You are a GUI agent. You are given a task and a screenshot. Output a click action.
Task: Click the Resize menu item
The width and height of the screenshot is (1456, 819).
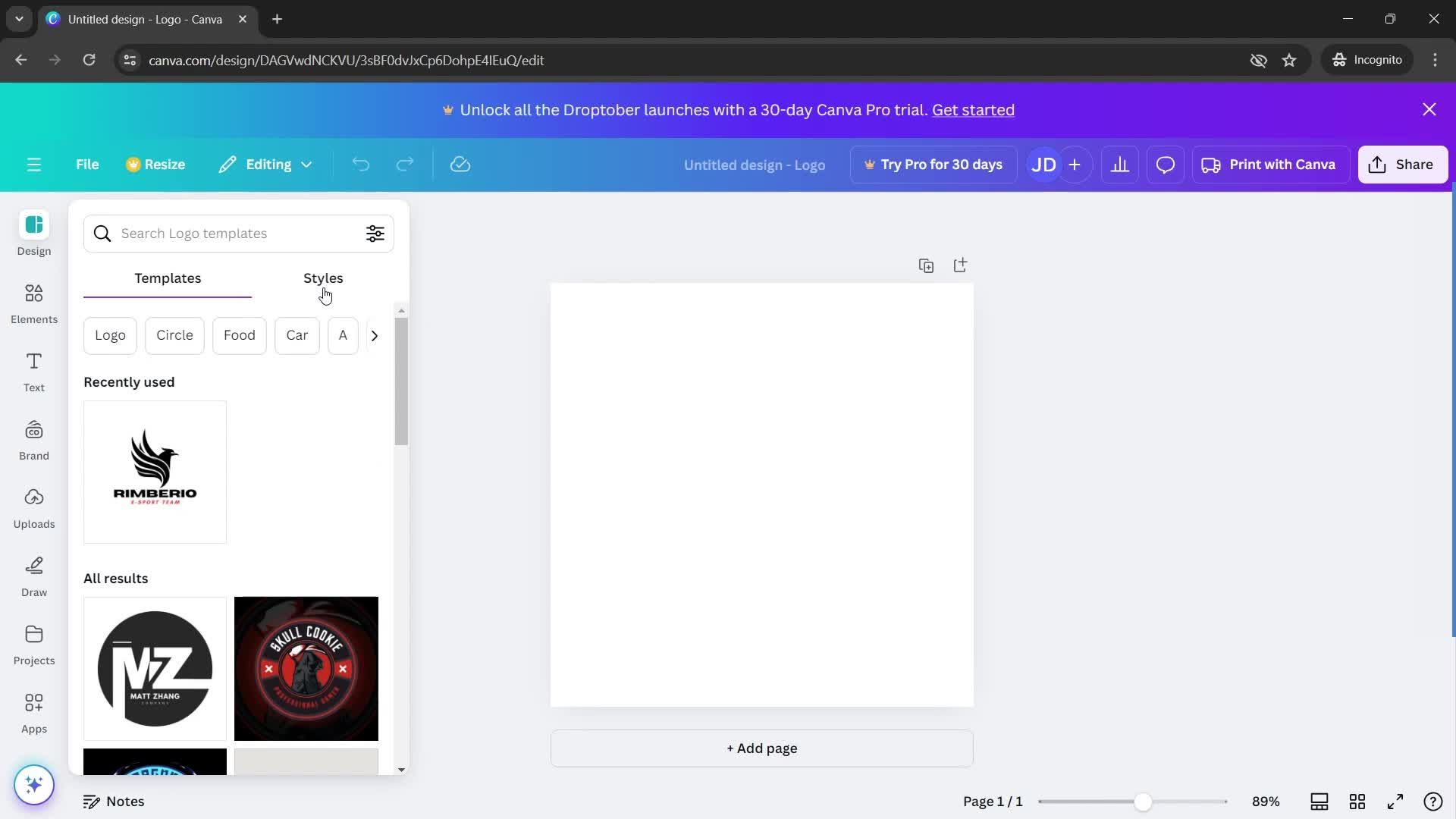(x=155, y=165)
